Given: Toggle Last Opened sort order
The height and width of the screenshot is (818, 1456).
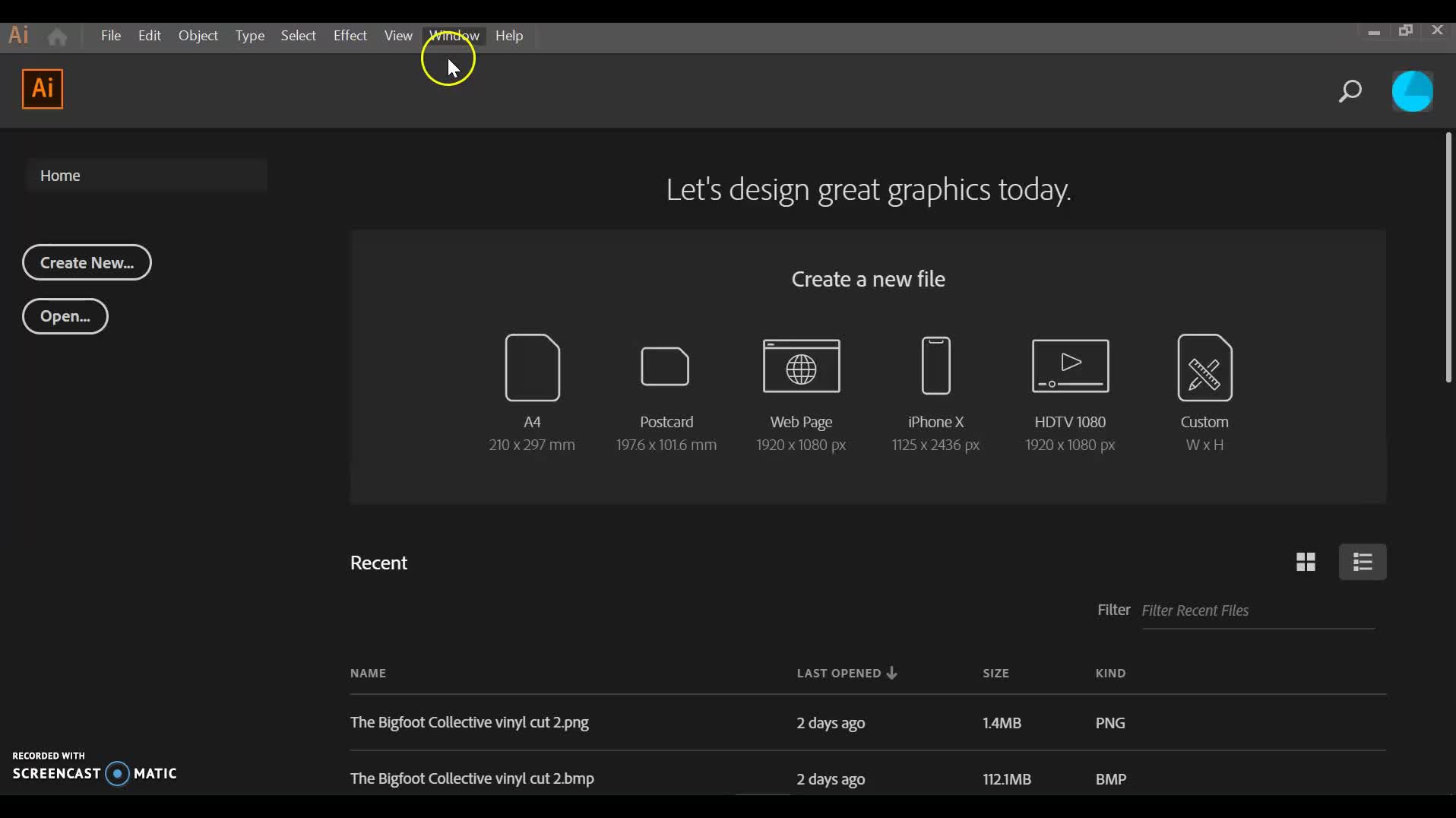Looking at the screenshot, I should tap(847, 673).
